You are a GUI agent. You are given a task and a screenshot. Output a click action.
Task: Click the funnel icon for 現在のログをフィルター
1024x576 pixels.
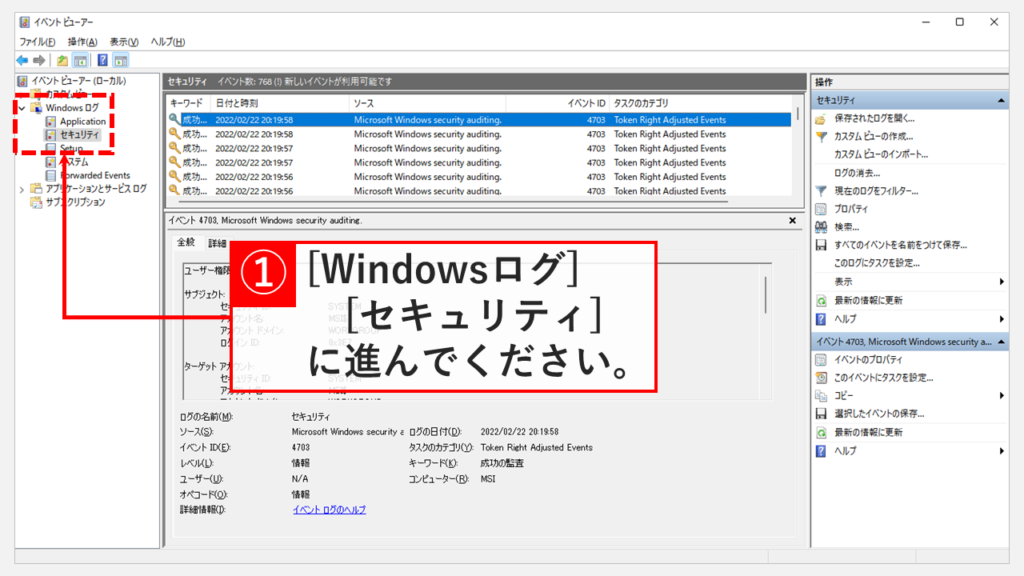click(821, 190)
